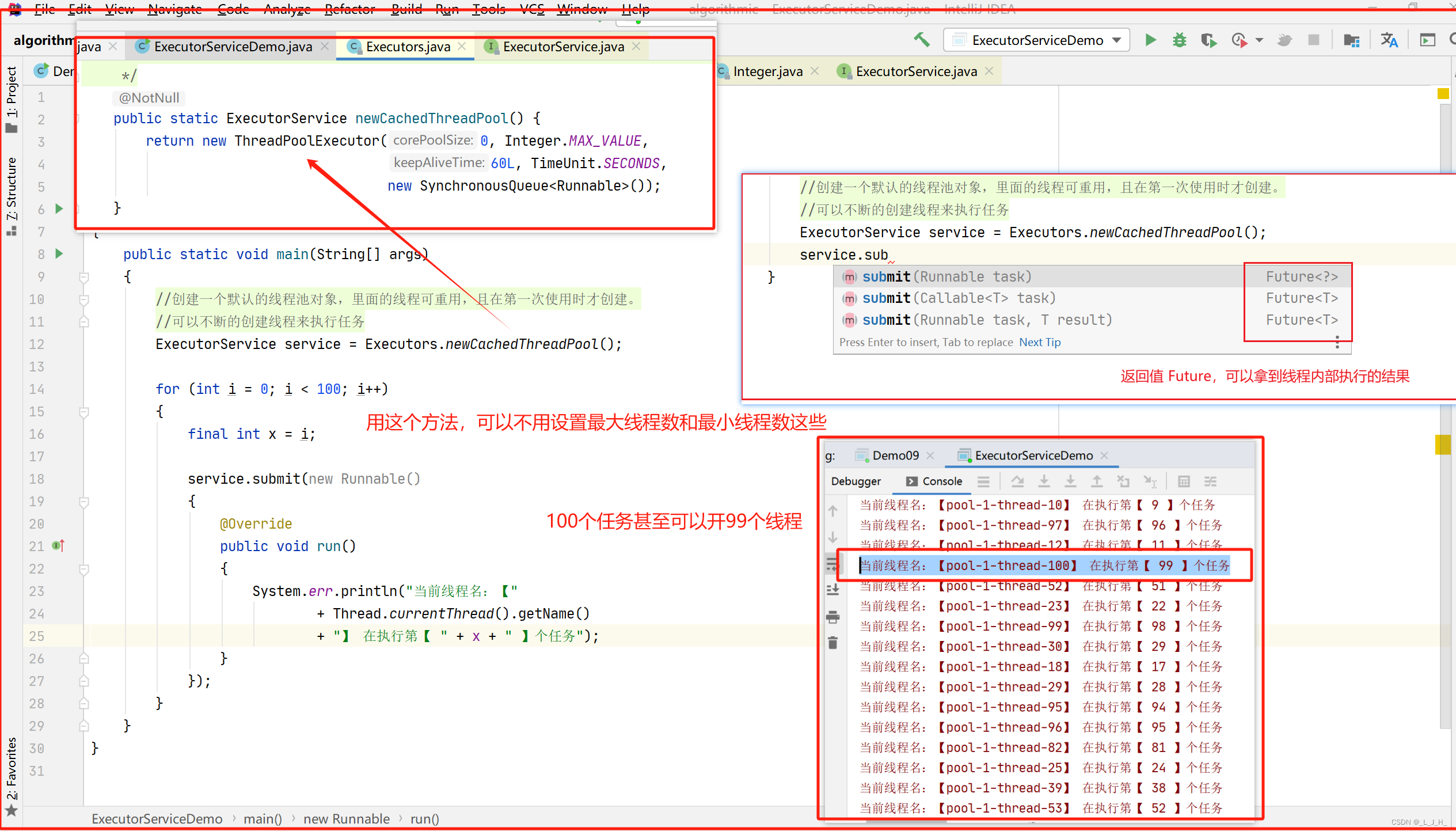
Task: Click the Build Project hammer icon
Action: coord(922,40)
